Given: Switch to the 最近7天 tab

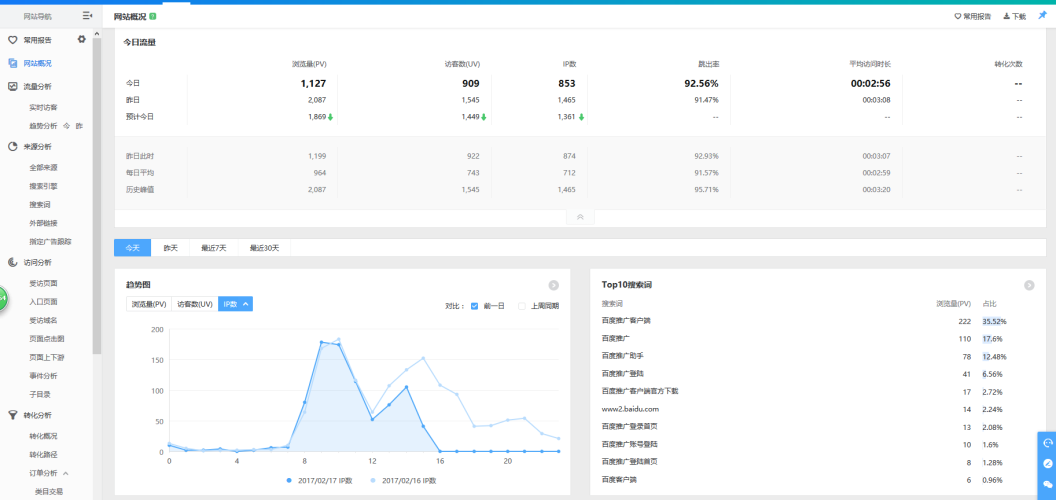Looking at the screenshot, I should (213, 248).
